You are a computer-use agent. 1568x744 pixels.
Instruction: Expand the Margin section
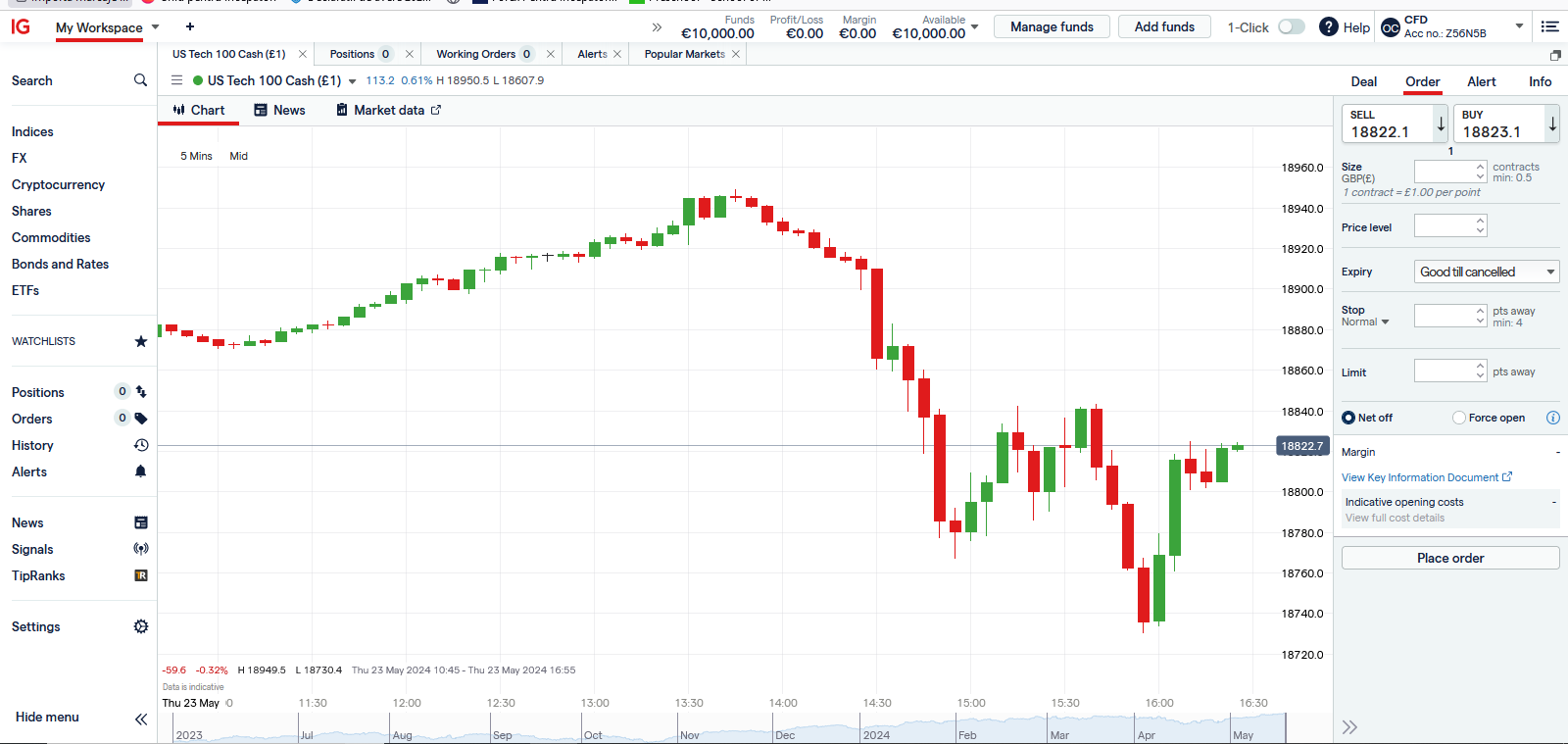click(1450, 452)
